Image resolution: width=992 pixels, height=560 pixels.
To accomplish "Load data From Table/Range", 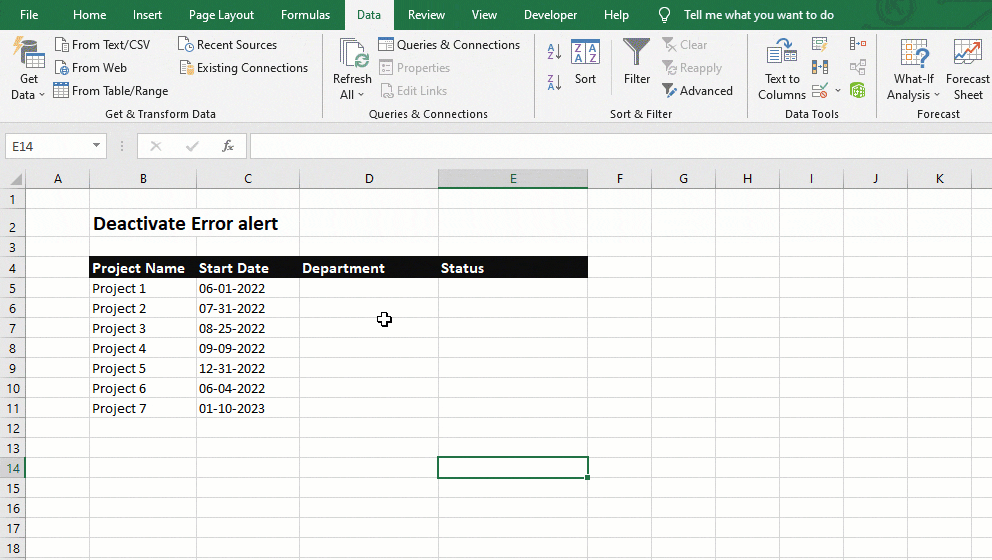I will point(111,90).
